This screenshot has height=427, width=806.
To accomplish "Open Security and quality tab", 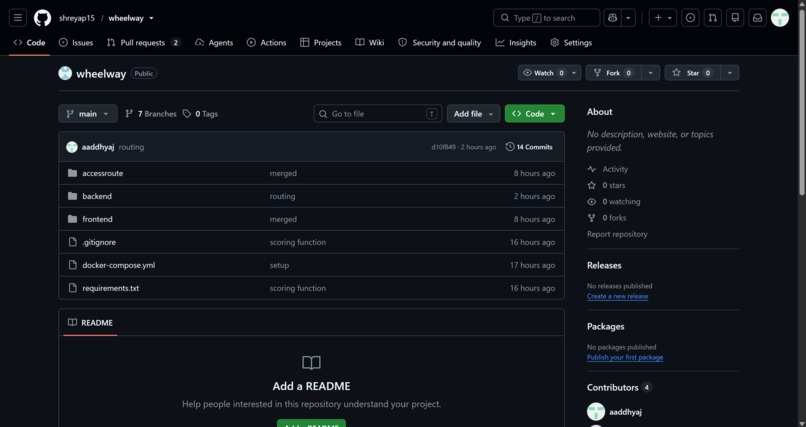I will pos(439,43).
